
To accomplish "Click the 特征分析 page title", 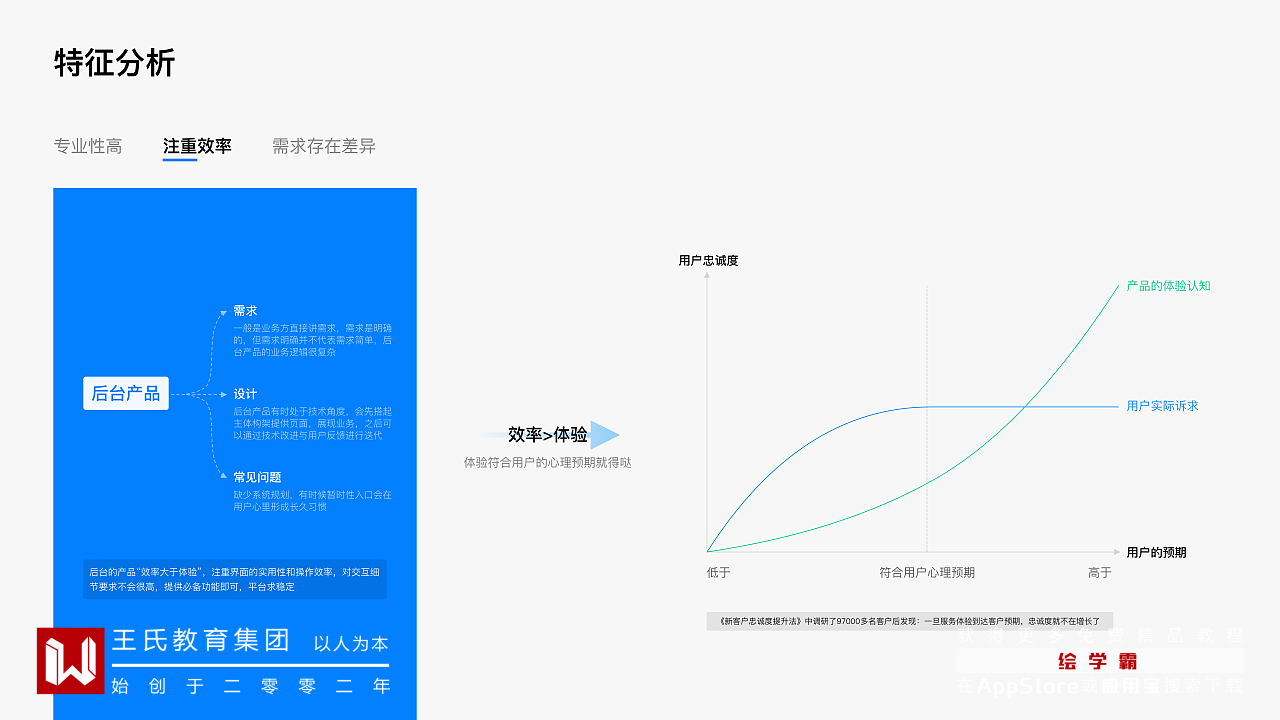I will 115,63.
